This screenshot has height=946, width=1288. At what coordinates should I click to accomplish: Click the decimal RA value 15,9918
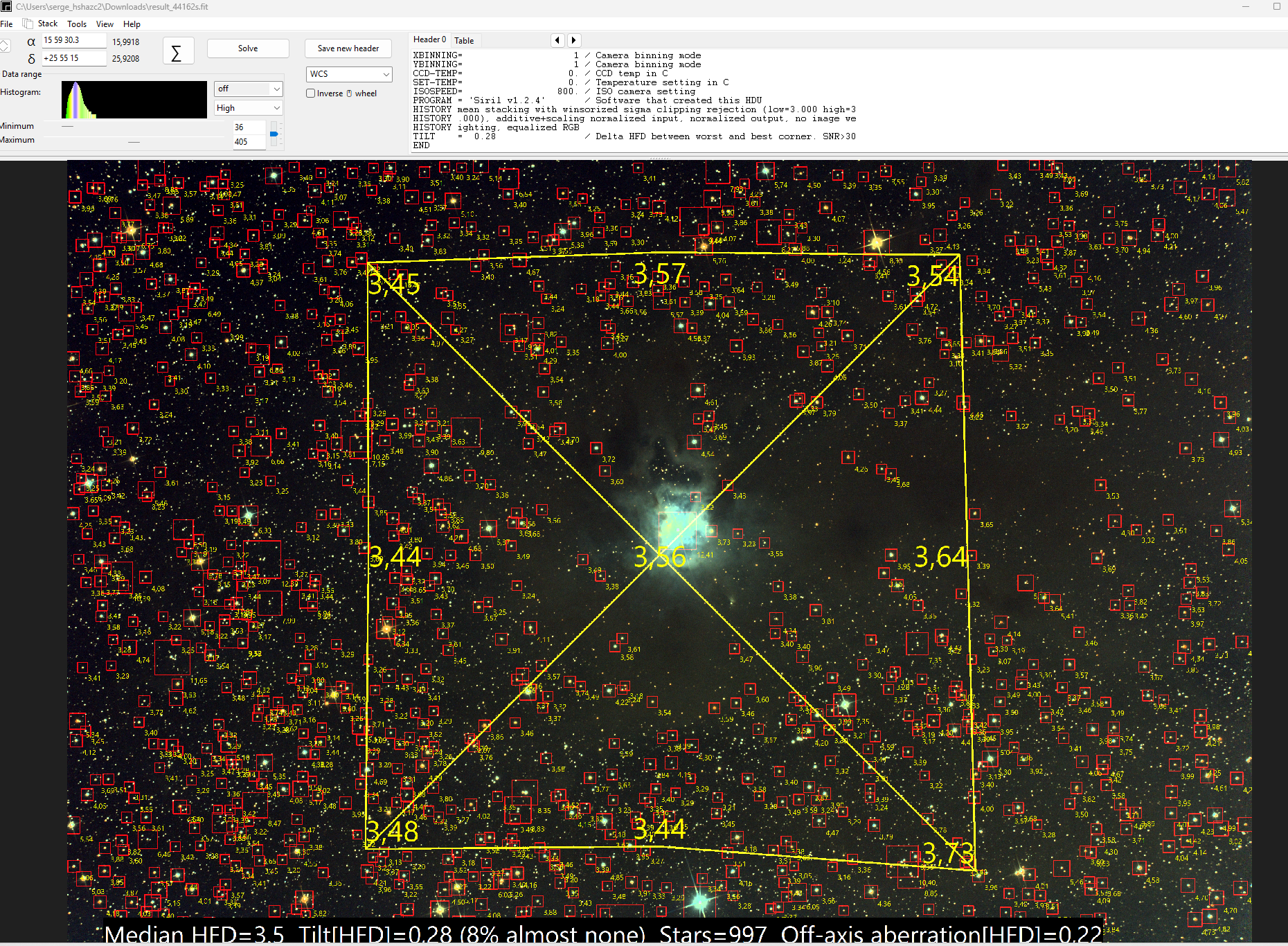125,42
